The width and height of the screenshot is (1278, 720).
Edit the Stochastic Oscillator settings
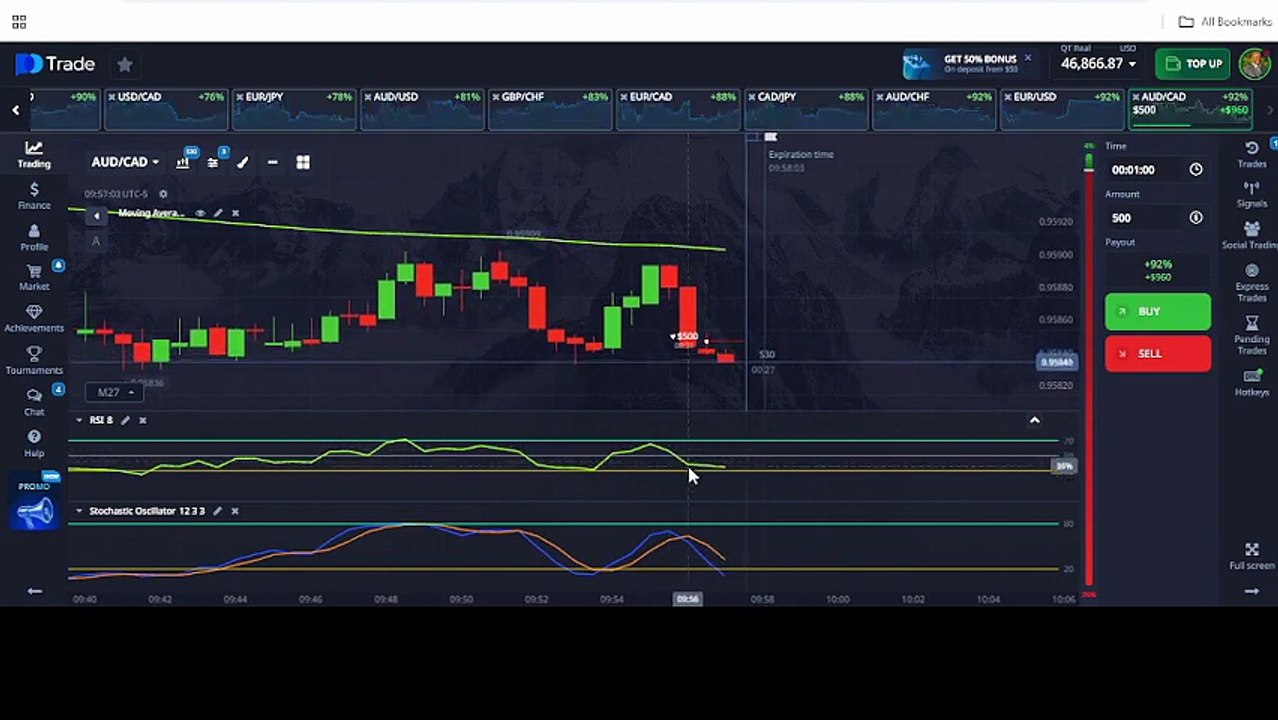point(217,511)
